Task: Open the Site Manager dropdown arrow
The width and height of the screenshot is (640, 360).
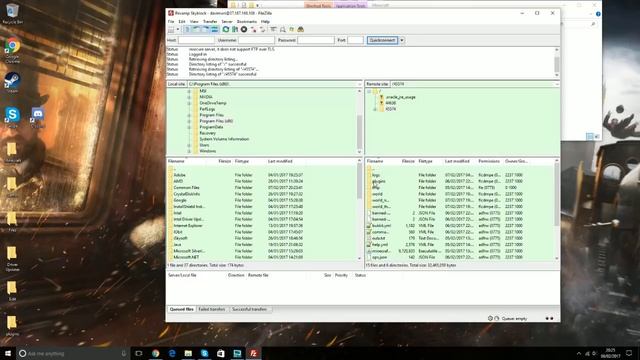Action: click(x=178, y=29)
